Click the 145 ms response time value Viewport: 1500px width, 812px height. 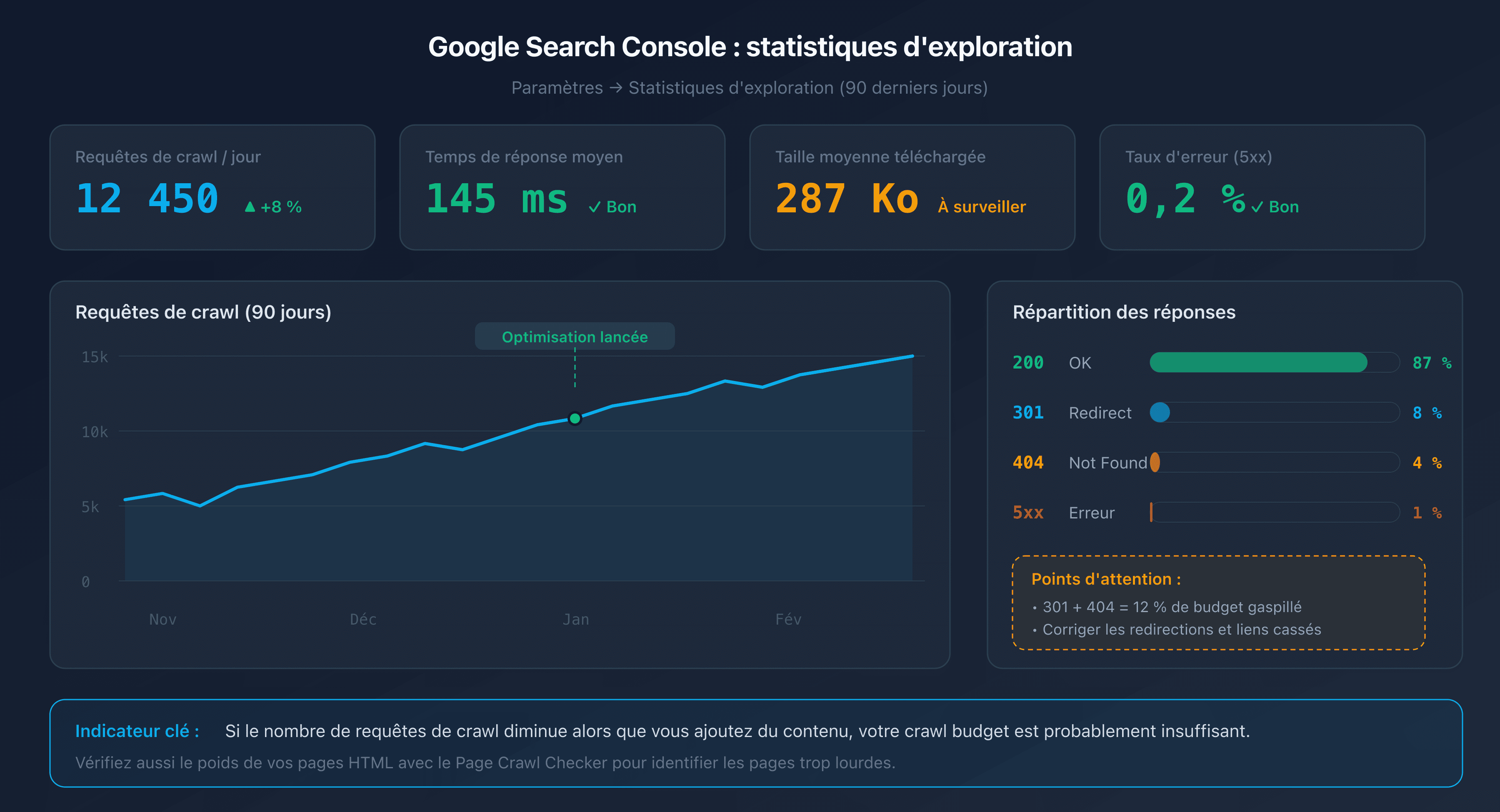496,199
